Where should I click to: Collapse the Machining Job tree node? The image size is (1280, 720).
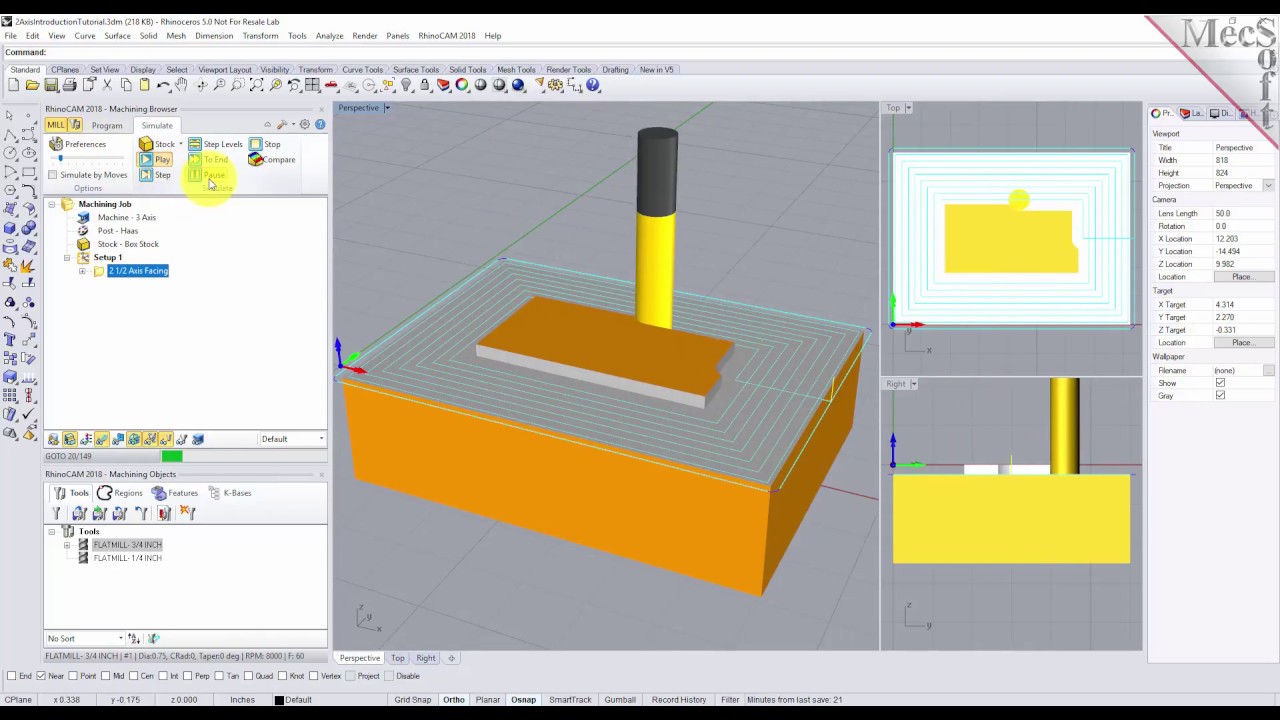tap(52, 204)
